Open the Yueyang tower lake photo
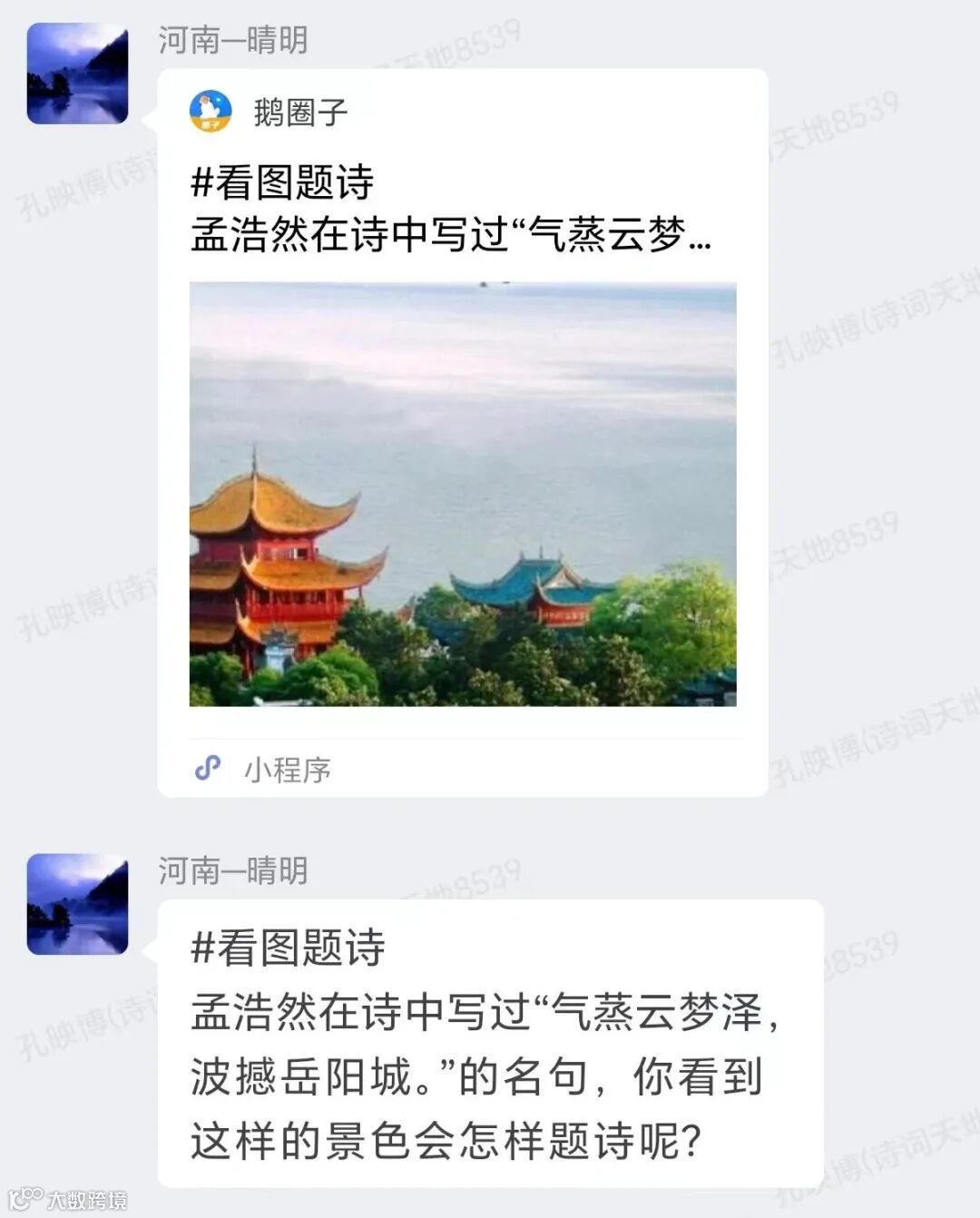The width and height of the screenshot is (980, 1218). [463, 495]
